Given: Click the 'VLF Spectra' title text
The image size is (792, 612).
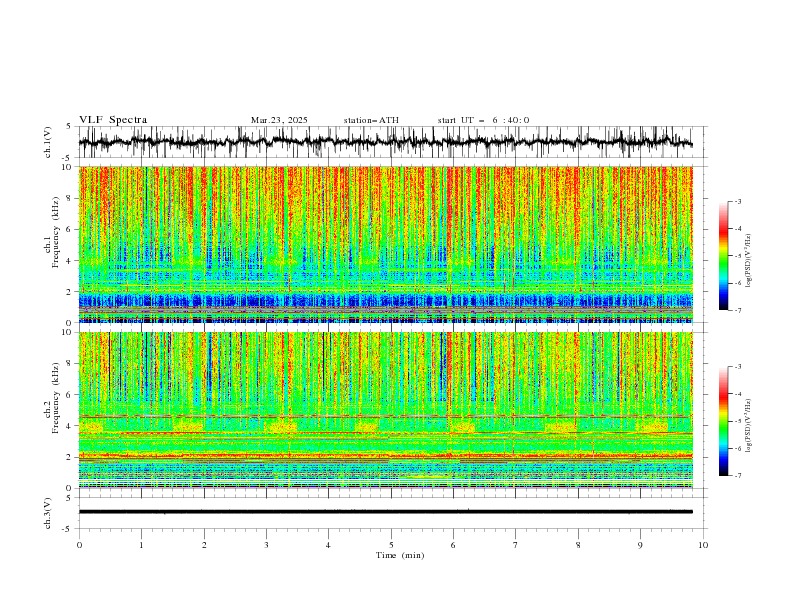Looking at the screenshot, I should point(113,120).
